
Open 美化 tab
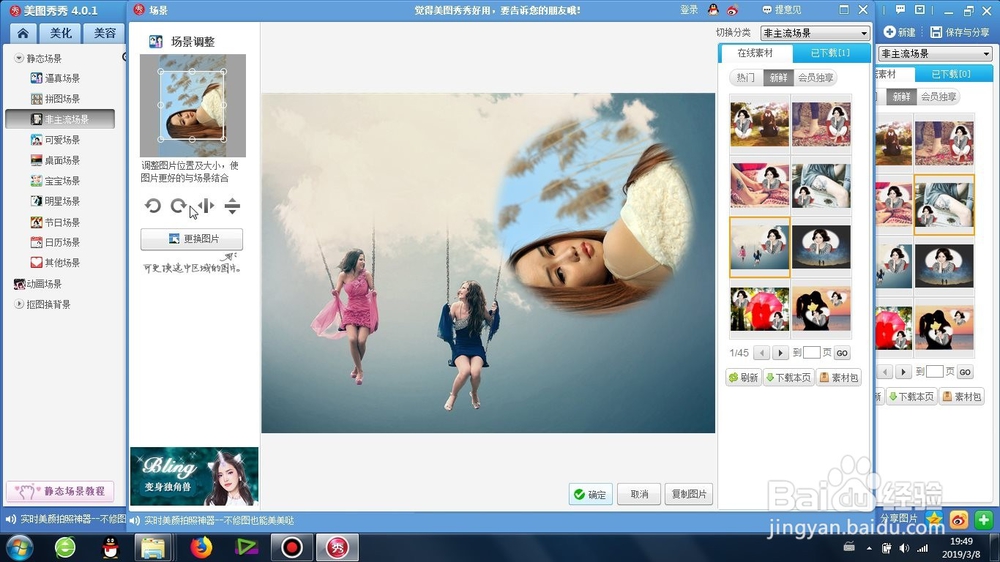coord(61,33)
